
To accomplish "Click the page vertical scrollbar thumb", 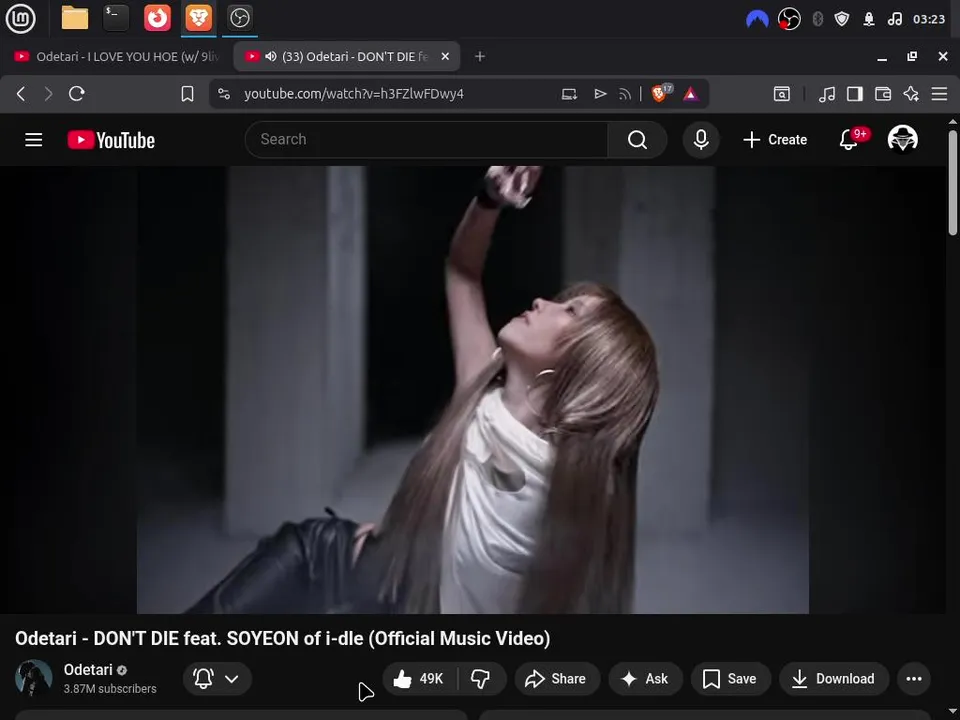I will 953,182.
